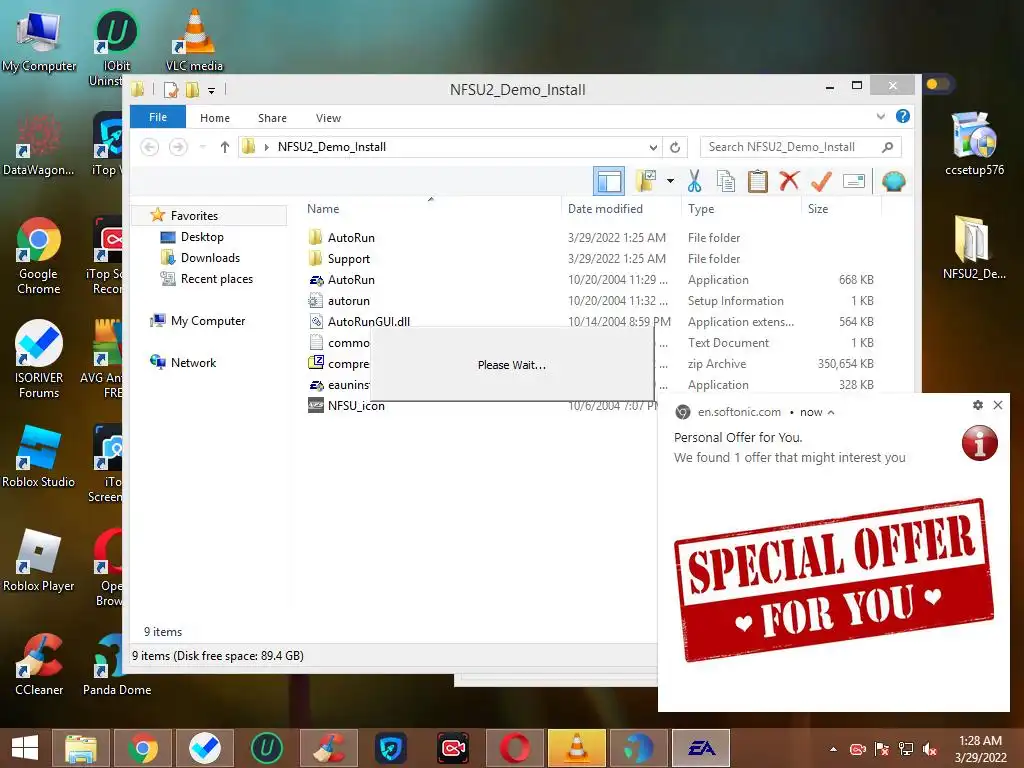Click the Rename icon in toolbar
The height and width of the screenshot is (768, 1024).
pos(854,181)
